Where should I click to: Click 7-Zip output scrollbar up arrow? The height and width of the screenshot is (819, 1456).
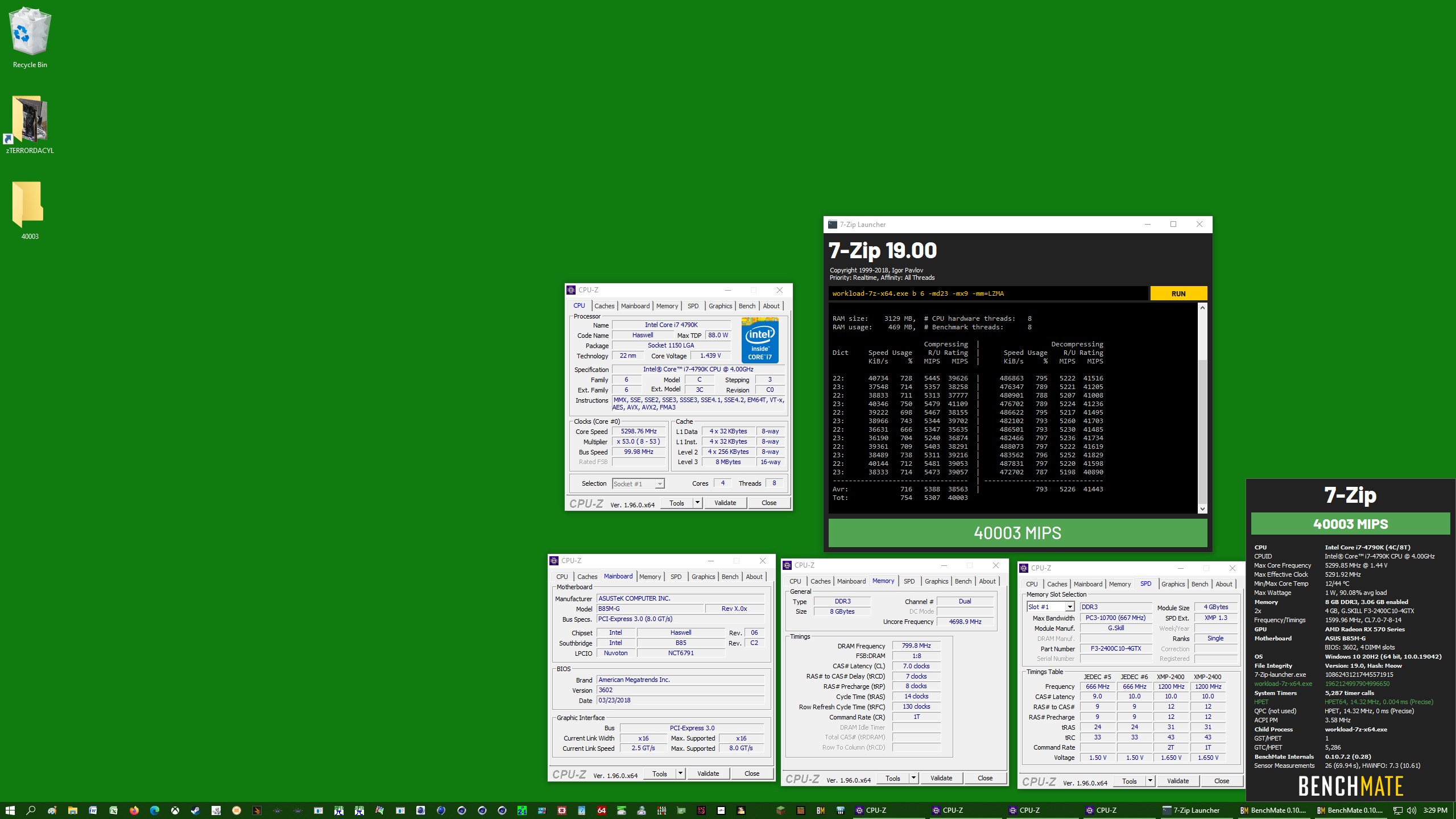pos(1202,308)
